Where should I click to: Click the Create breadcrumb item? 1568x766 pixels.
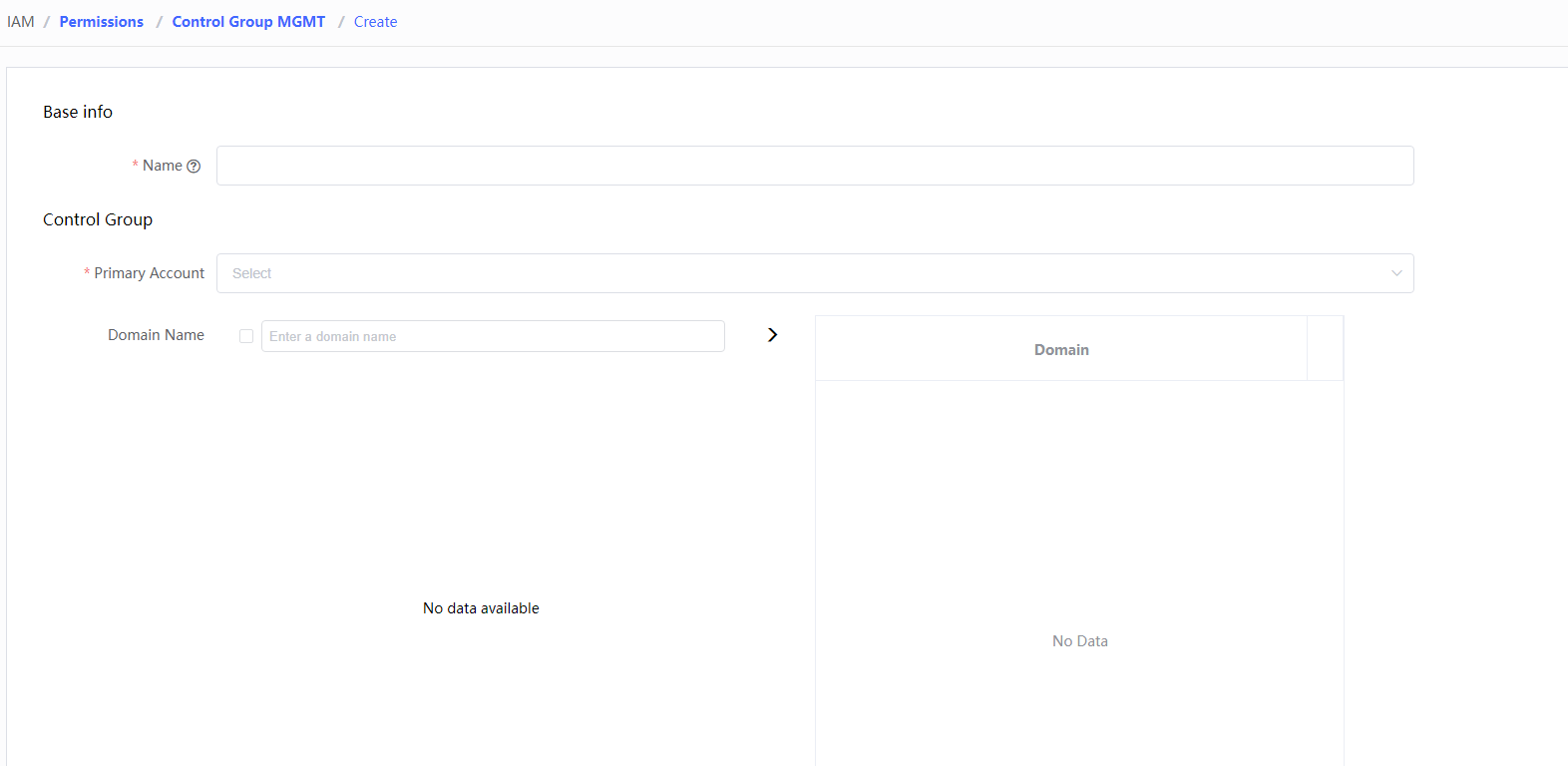tap(375, 22)
